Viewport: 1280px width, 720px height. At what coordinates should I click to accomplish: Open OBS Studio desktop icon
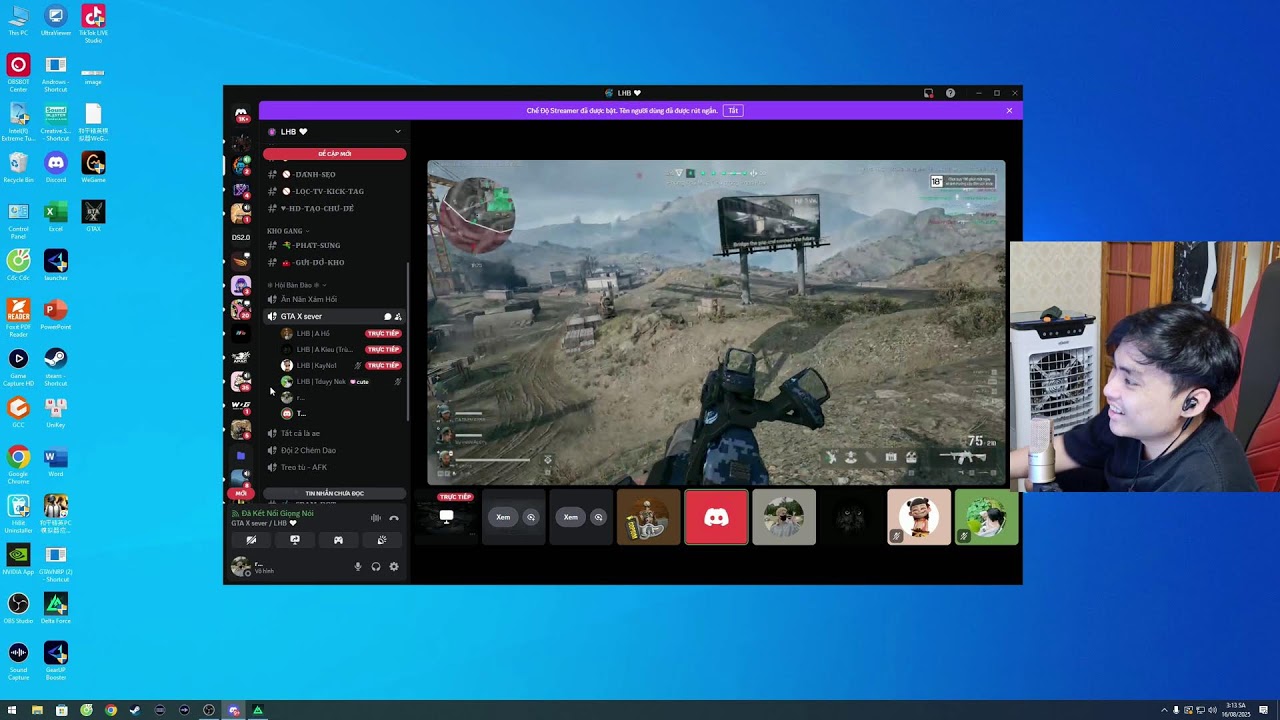[x=18, y=608]
